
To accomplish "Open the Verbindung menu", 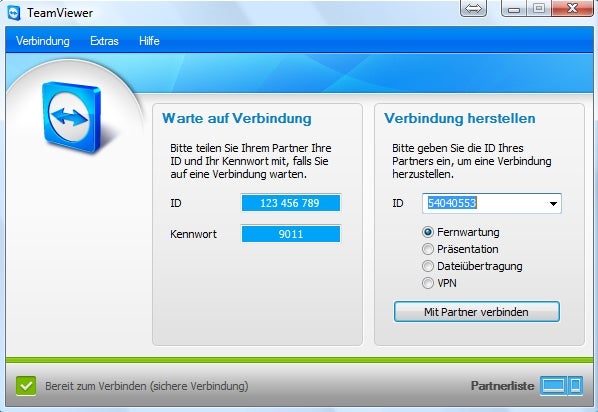I will pos(43,41).
